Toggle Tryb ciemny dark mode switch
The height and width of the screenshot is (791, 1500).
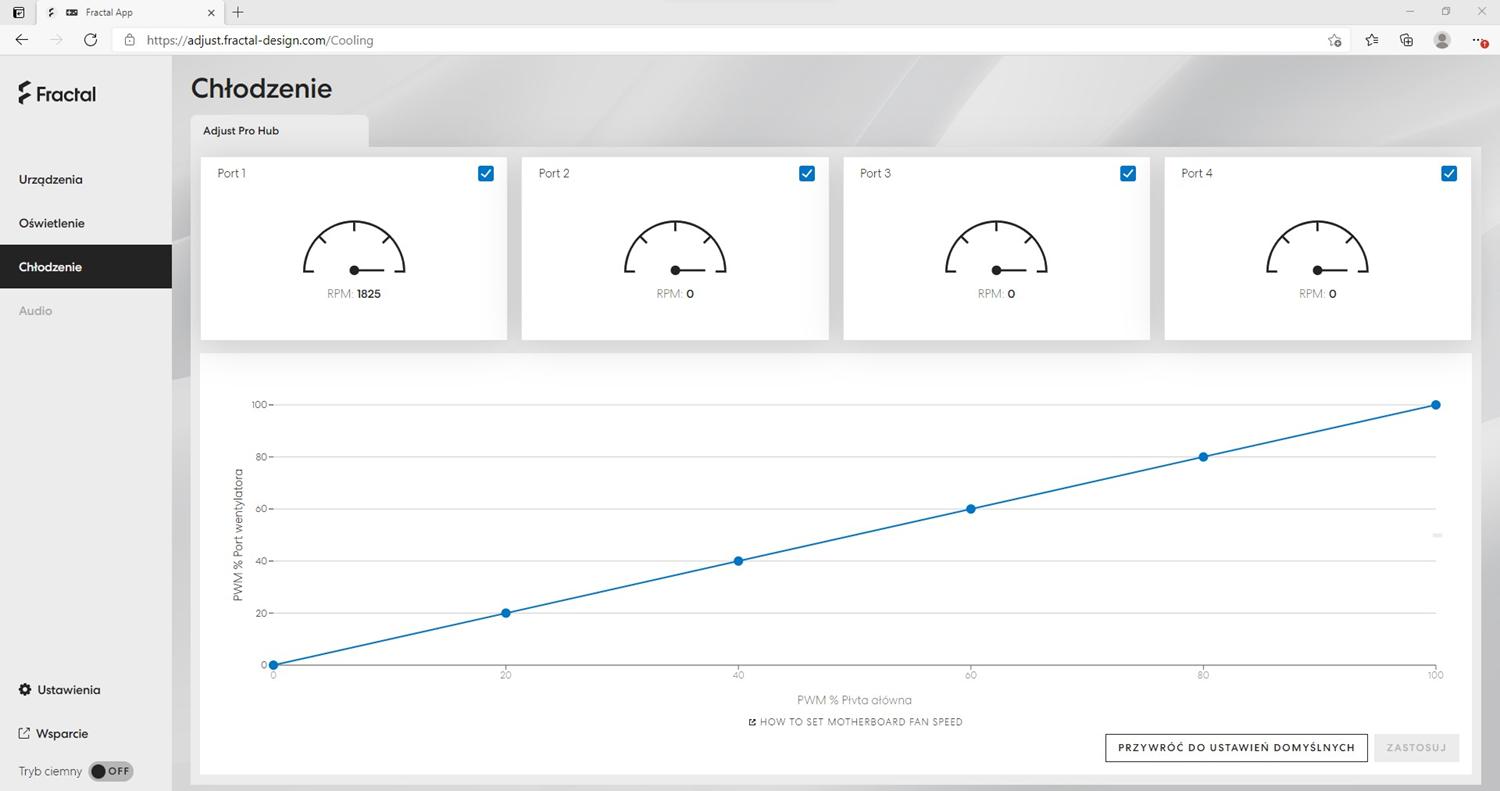pos(110,771)
